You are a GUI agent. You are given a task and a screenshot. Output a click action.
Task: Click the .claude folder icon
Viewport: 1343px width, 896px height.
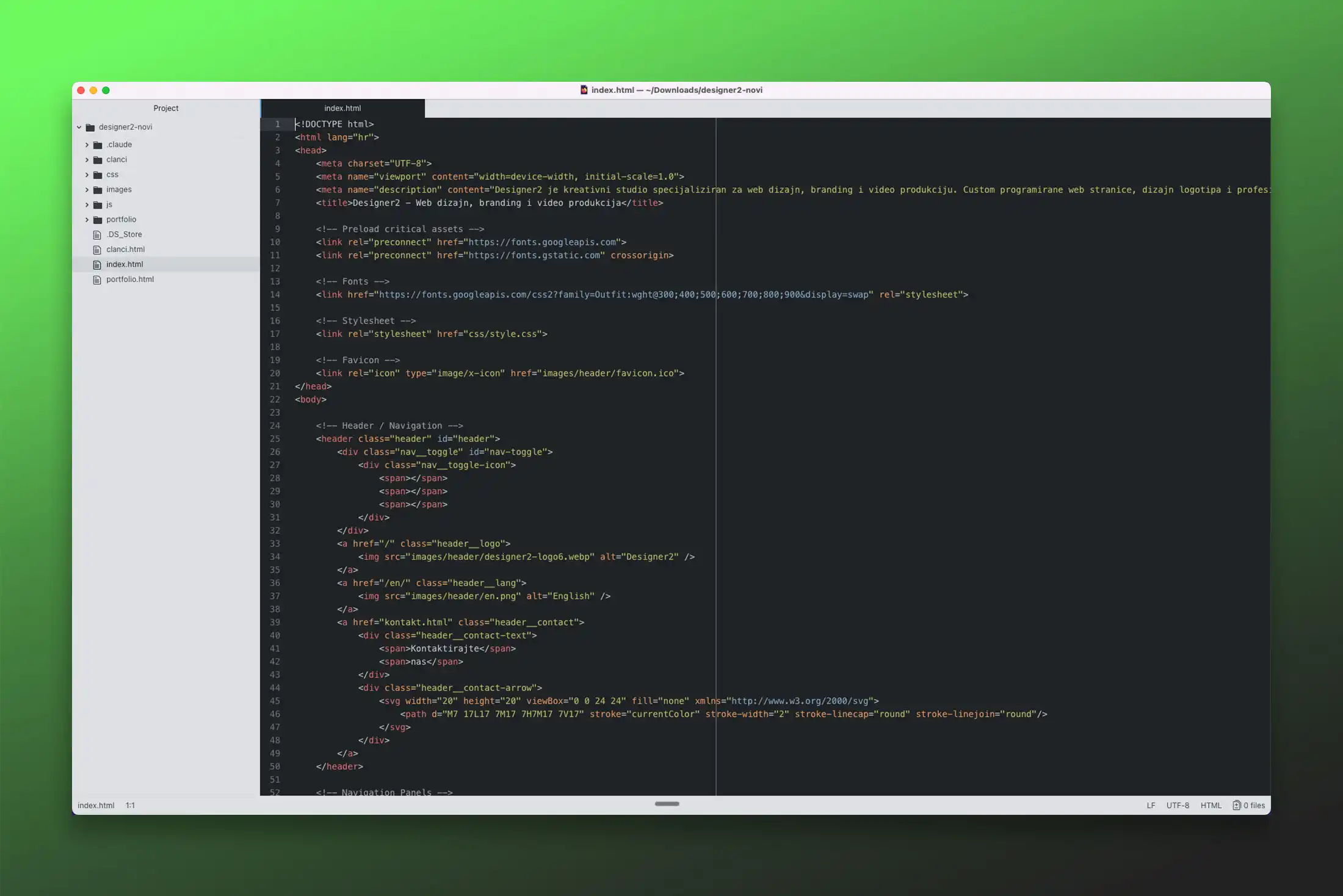pos(98,145)
